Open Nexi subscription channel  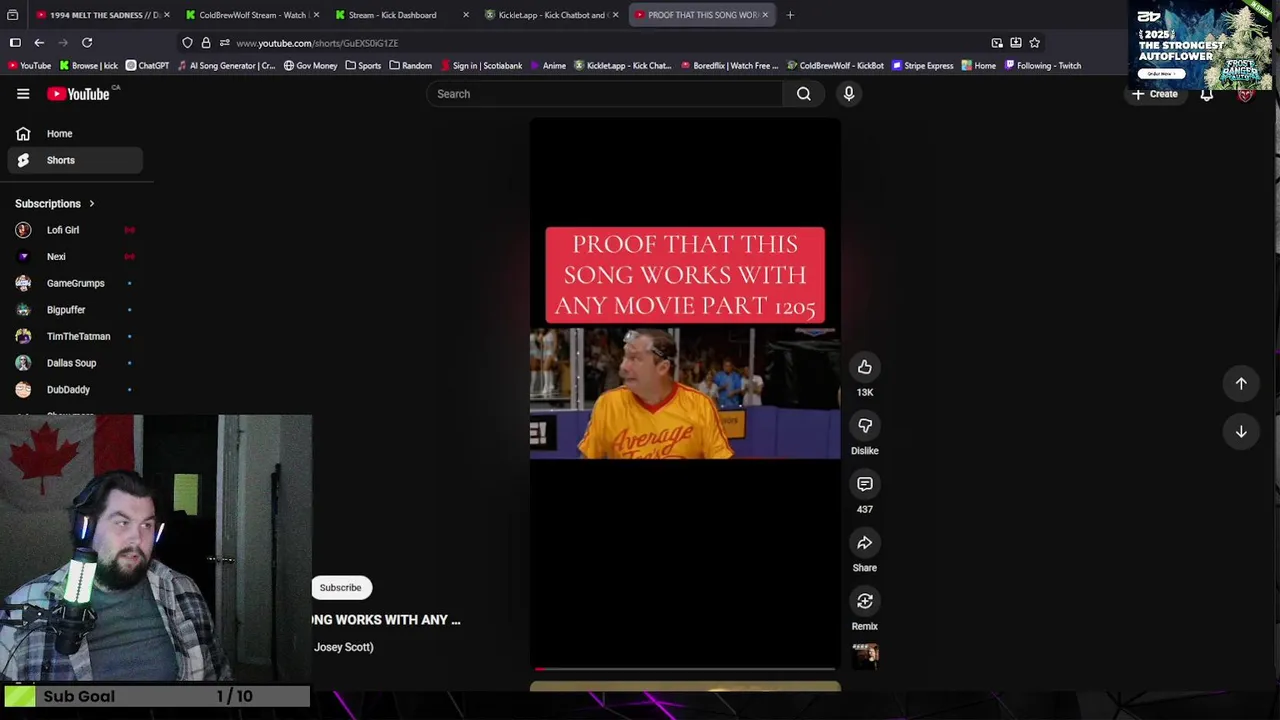(75, 257)
